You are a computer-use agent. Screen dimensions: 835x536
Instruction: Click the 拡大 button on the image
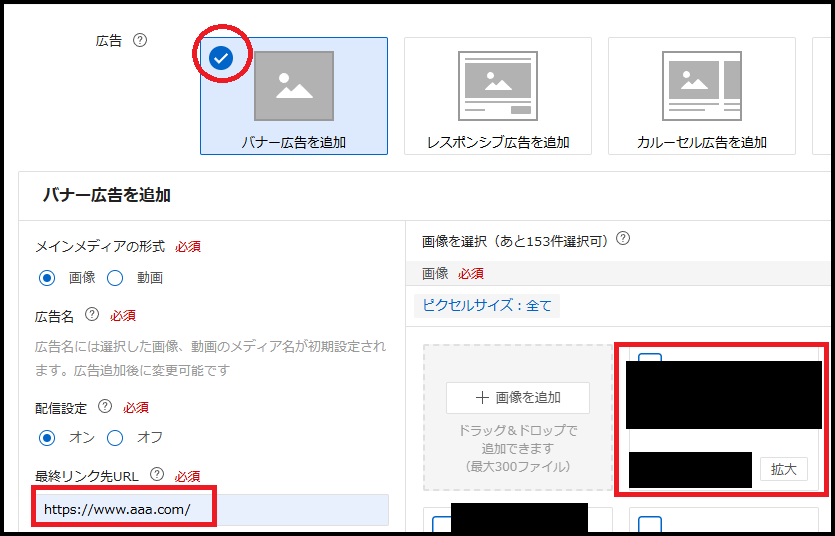coord(784,469)
